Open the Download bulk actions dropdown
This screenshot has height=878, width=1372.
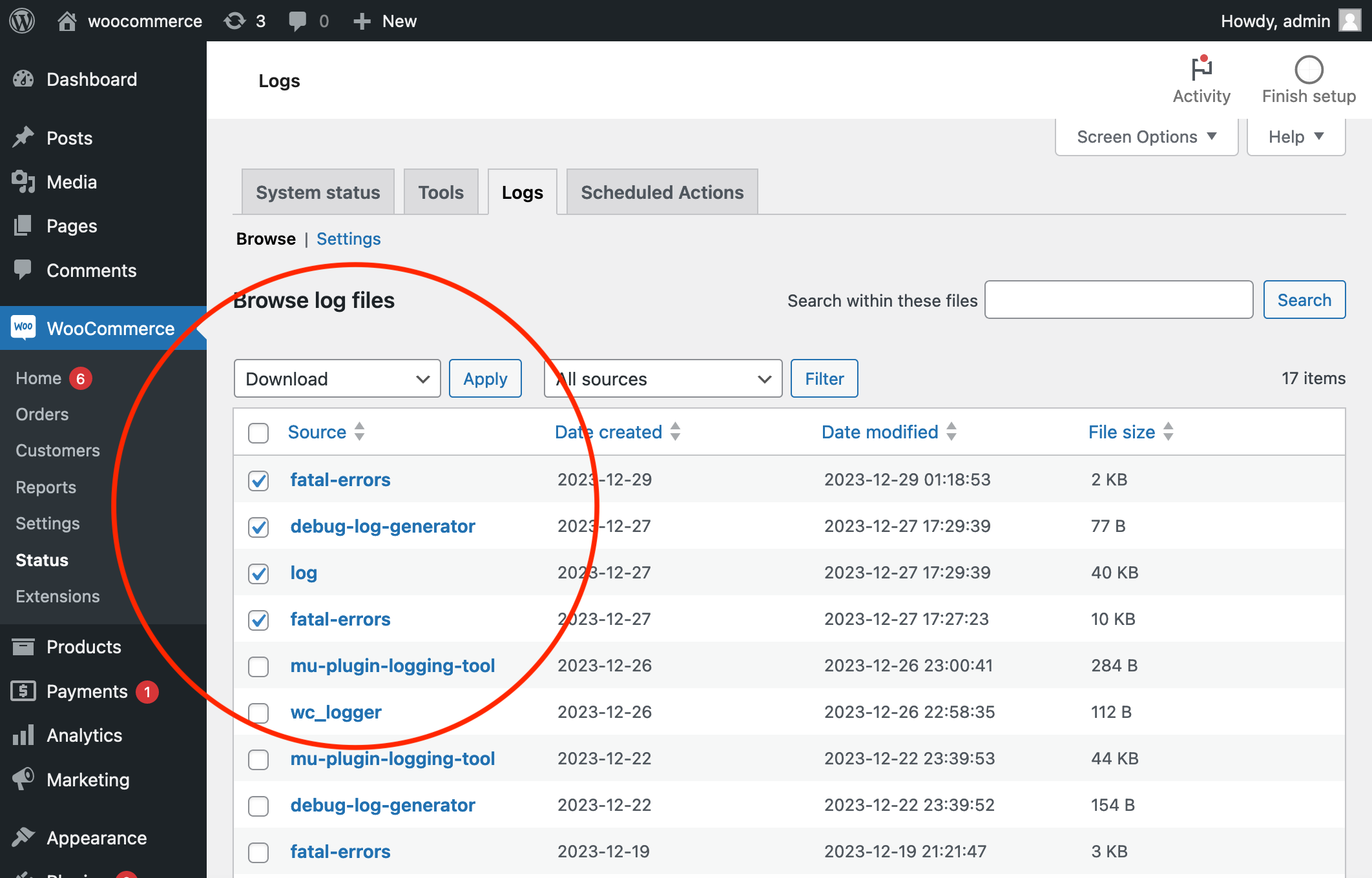(337, 378)
